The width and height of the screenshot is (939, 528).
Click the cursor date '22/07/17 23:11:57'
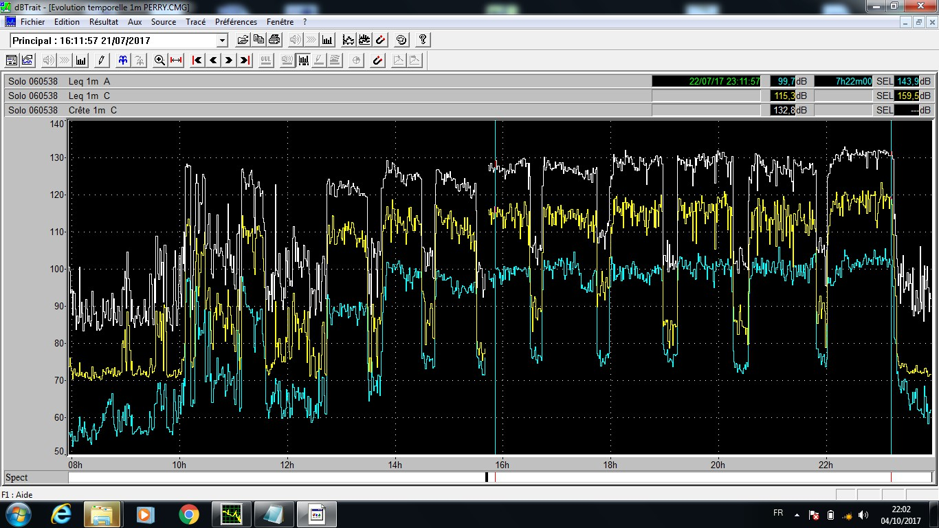[x=706, y=81]
